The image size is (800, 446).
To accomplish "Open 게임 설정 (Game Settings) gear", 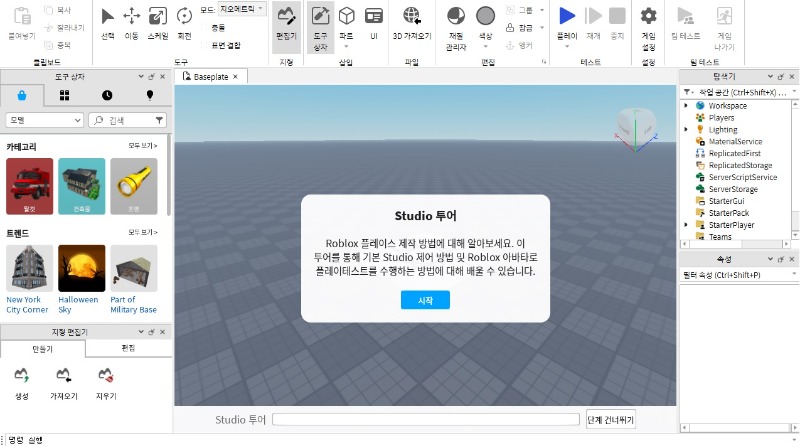I will point(648,27).
